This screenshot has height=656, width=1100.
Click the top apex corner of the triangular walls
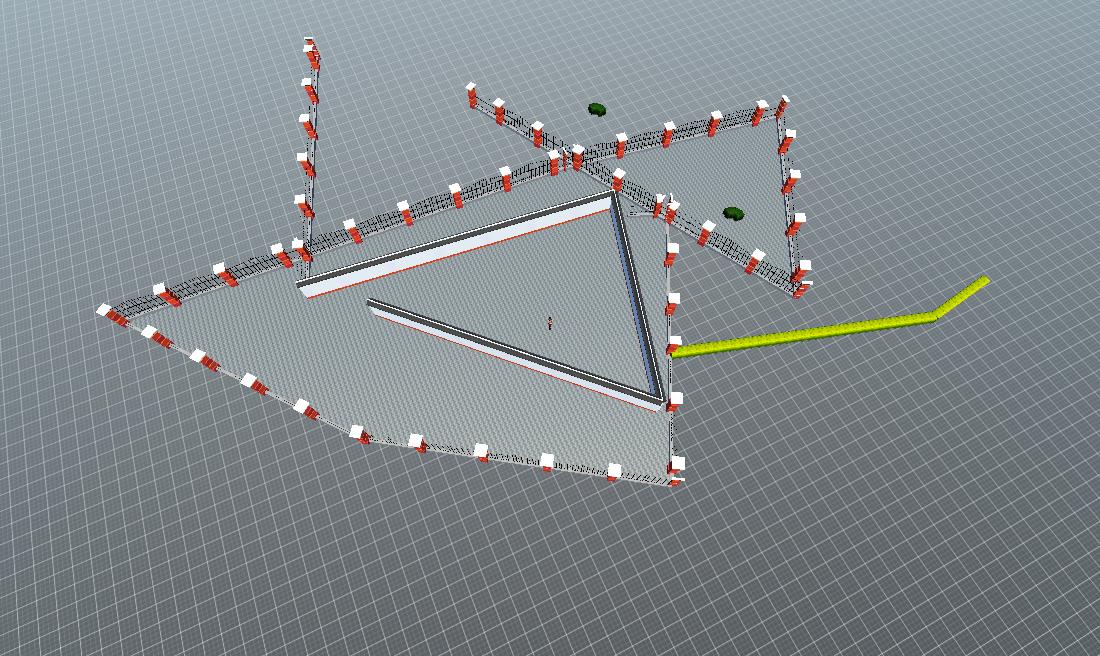611,198
